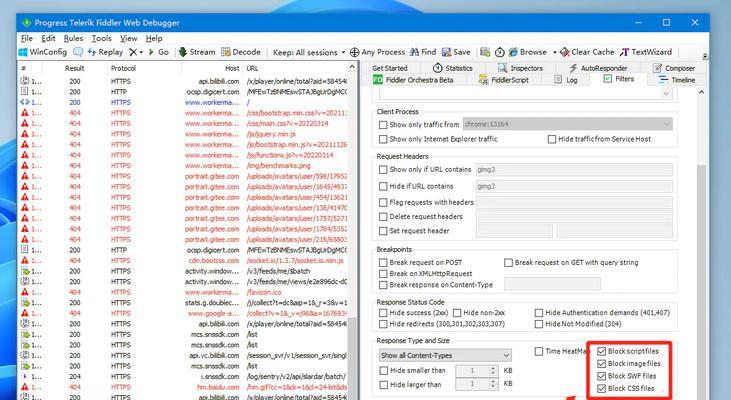
Task: Check Break on XMLHttpRequest
Action: pos(383,274)
